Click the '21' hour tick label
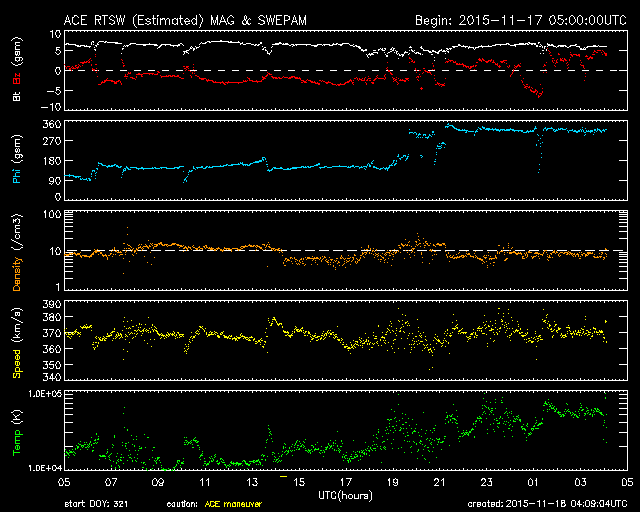 (440, 482)
